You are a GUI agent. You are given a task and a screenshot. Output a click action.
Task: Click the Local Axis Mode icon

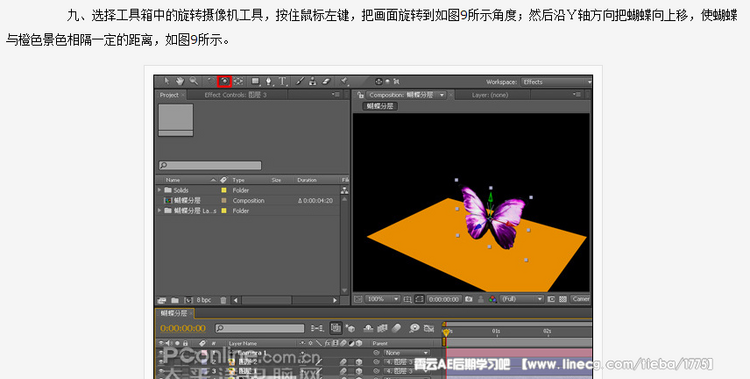pos(378,82)
